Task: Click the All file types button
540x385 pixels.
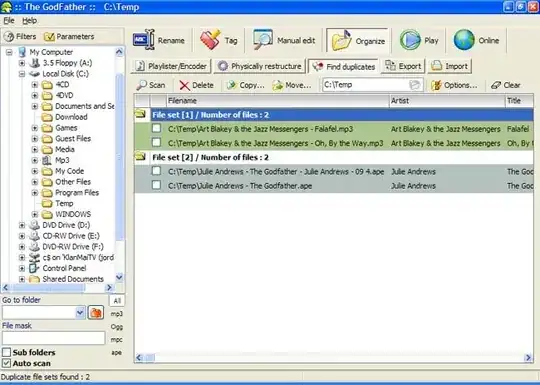Action: pos(117,301)
